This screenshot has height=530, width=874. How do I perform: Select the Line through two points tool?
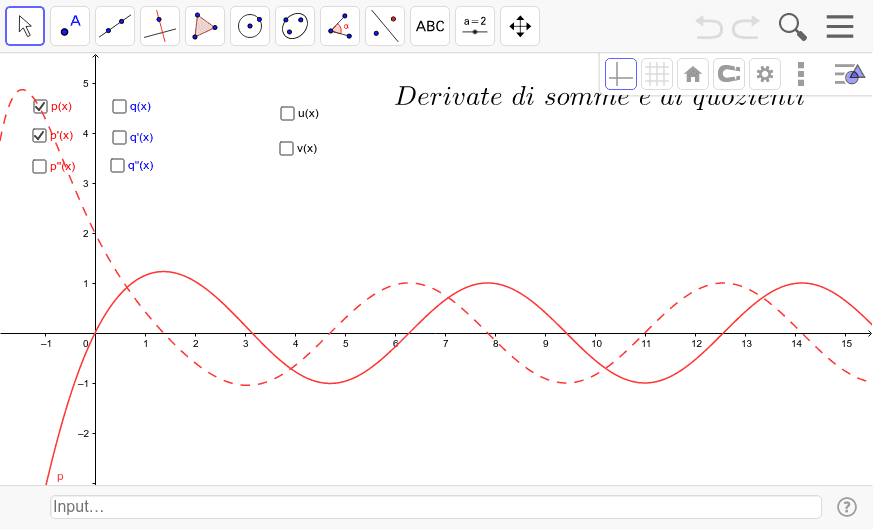pos(115,26)
